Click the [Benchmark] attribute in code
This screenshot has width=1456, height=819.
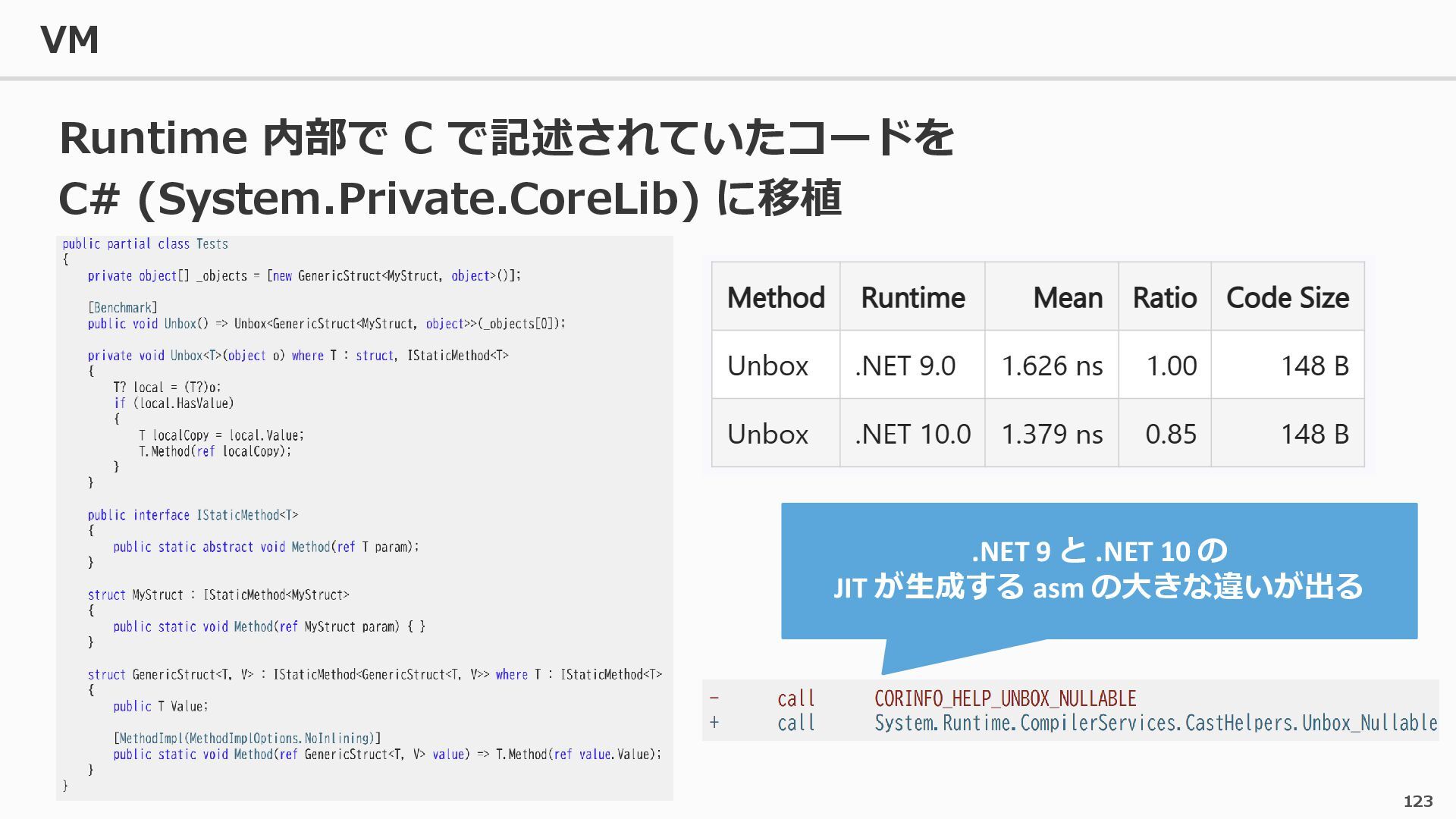[x=122, y=307]
